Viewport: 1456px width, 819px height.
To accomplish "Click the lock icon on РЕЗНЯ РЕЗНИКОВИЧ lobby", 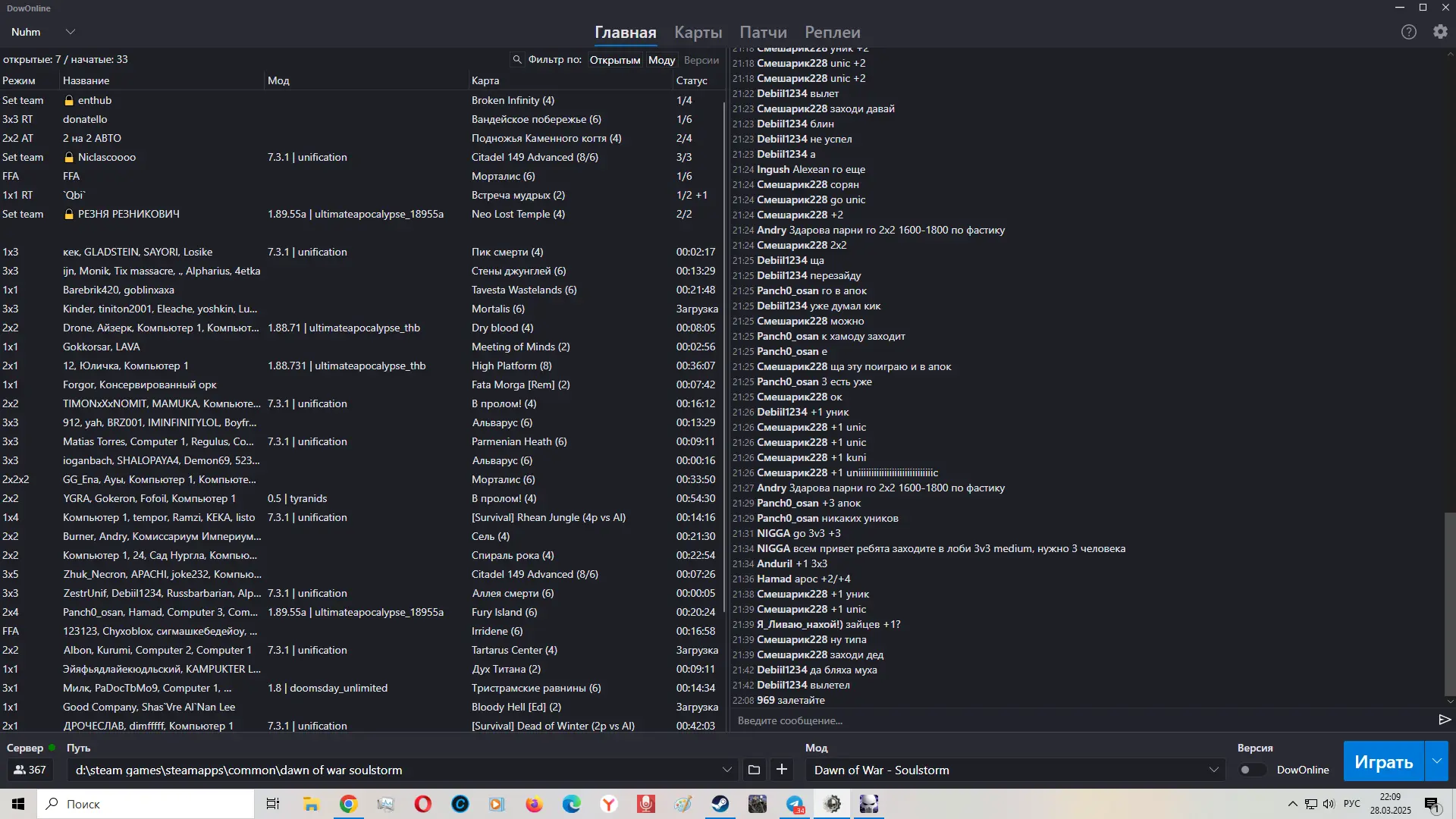I will point(69,214).
